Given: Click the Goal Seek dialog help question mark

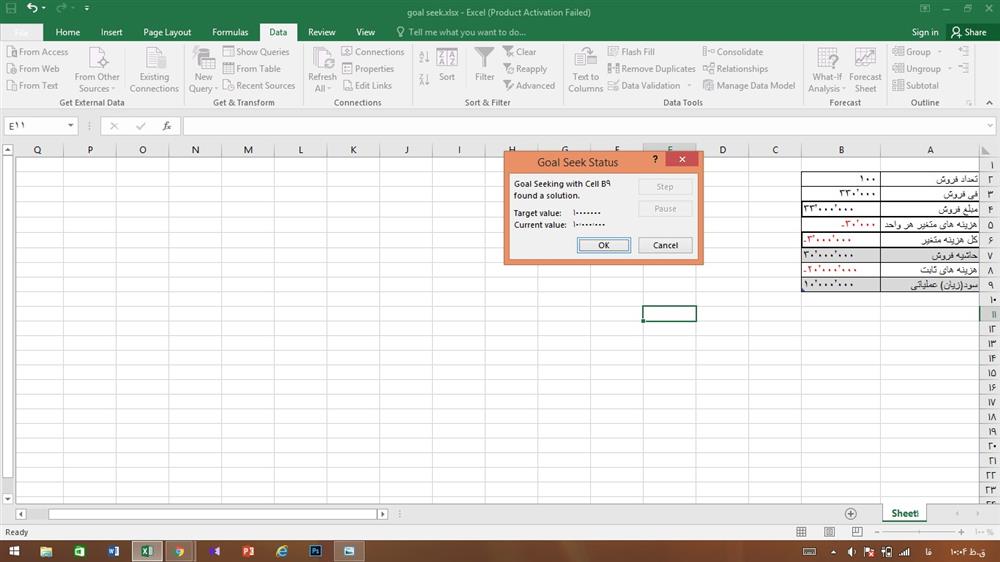Looking at the screenshot, I should pos(655,160).
